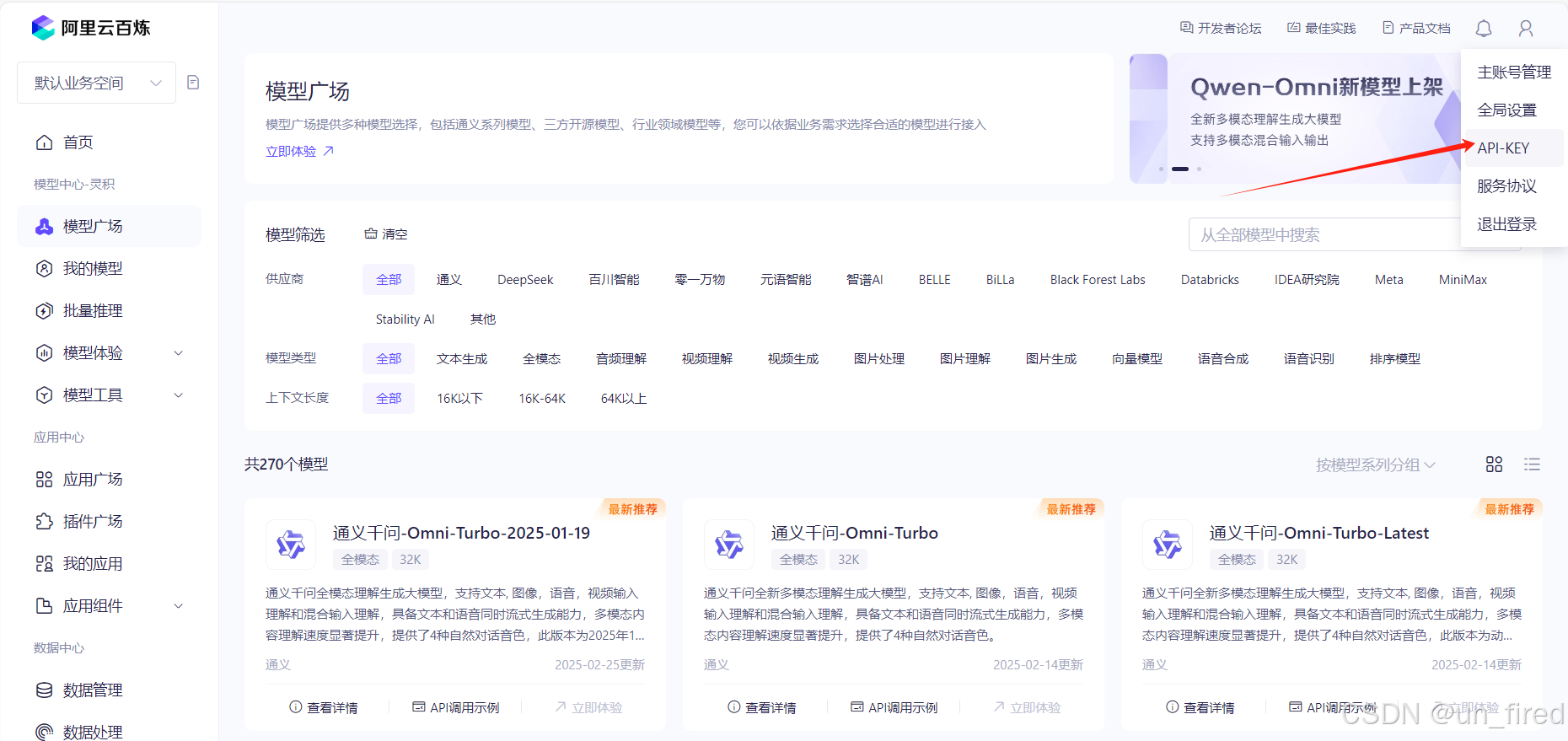1568x741 pixels.
Task: Filter context length by 64K以上
Action: (x=624, y=399)
